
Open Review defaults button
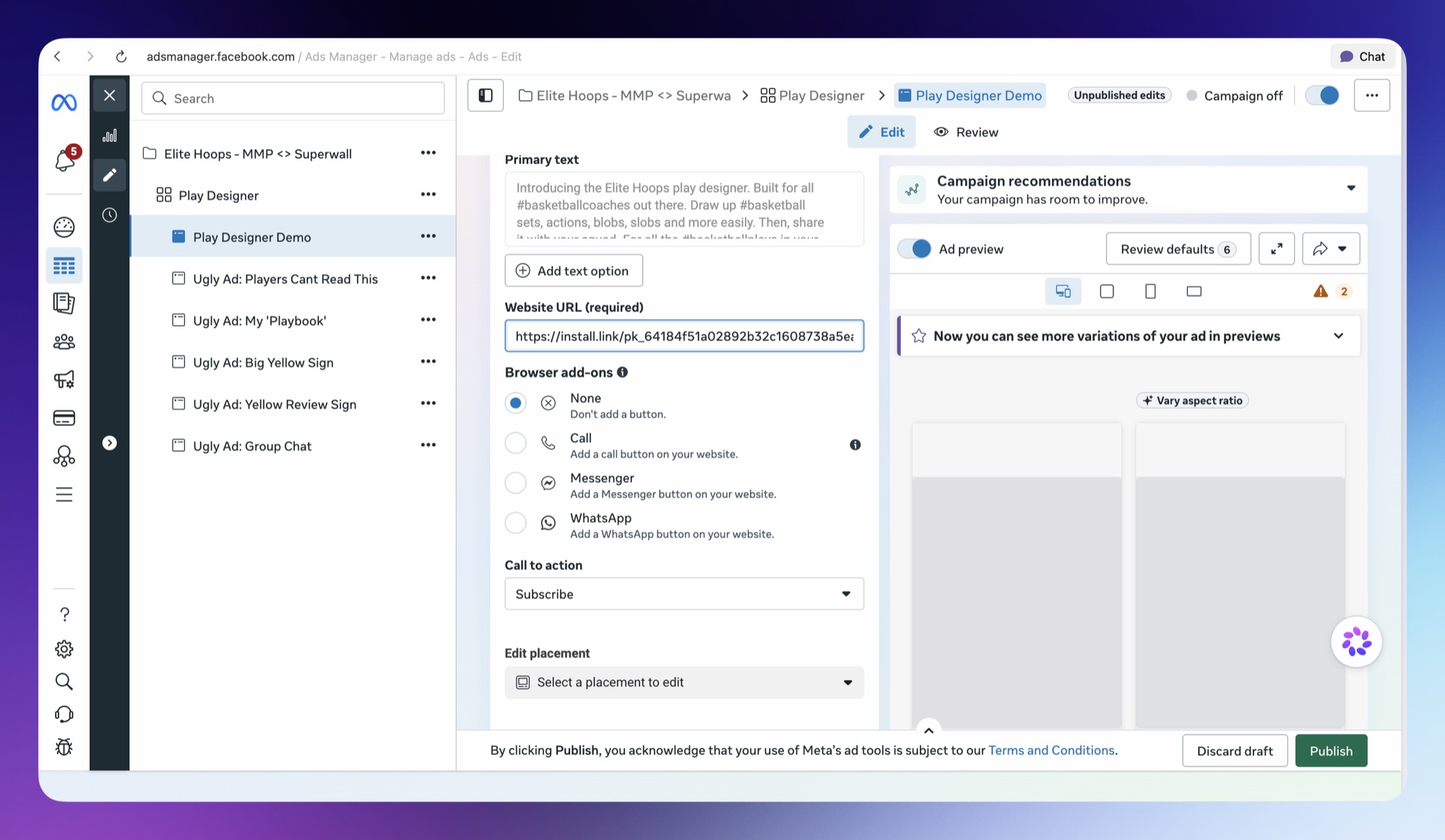pyautogui.click(x=1178, y=248)
